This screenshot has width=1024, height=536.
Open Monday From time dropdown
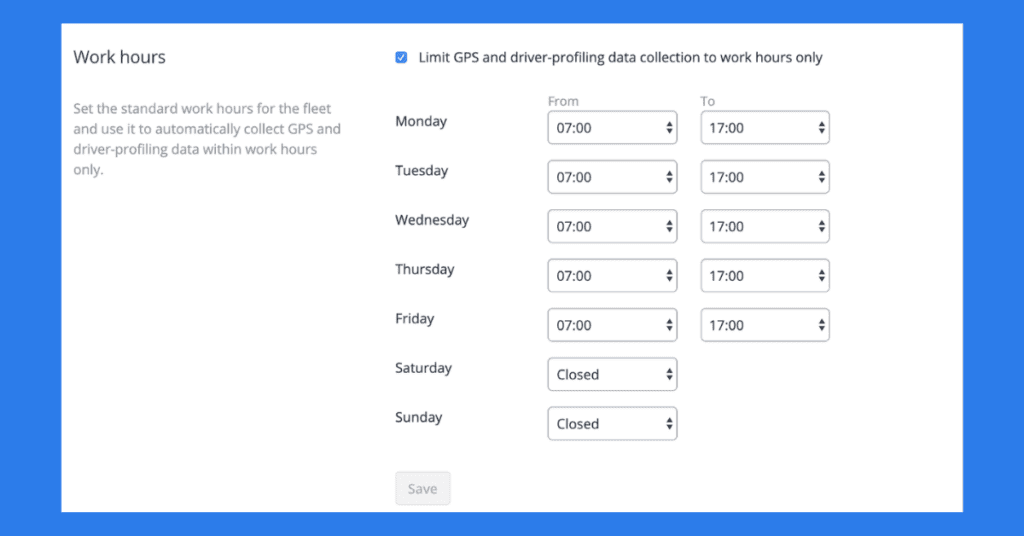click(x=612, y=128)
